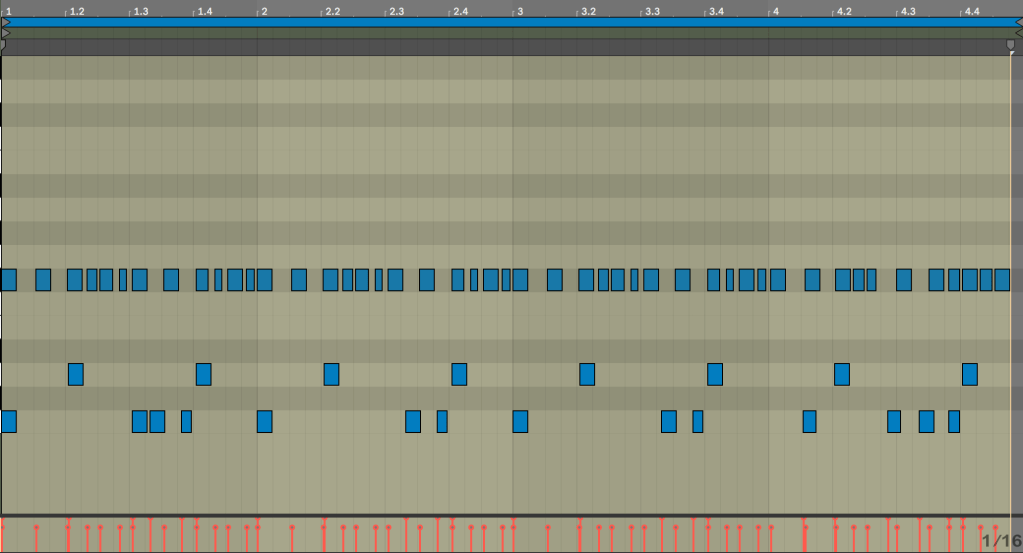Click the ruler at bar 2
This screenshot has height=553, width=1023.
263,11
